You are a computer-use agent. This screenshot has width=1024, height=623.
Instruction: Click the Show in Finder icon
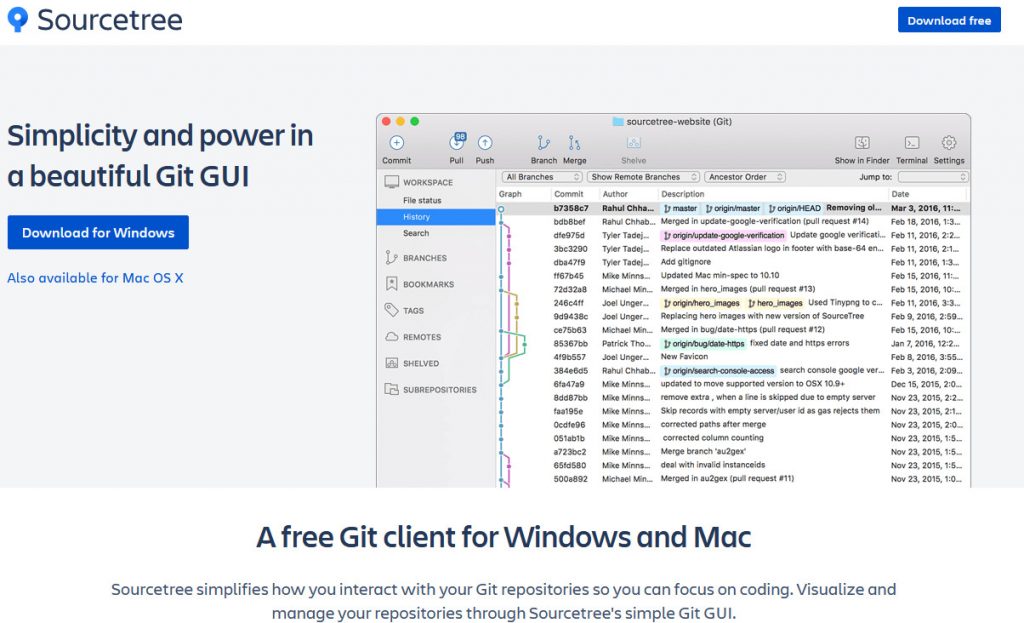pos(862,142)
